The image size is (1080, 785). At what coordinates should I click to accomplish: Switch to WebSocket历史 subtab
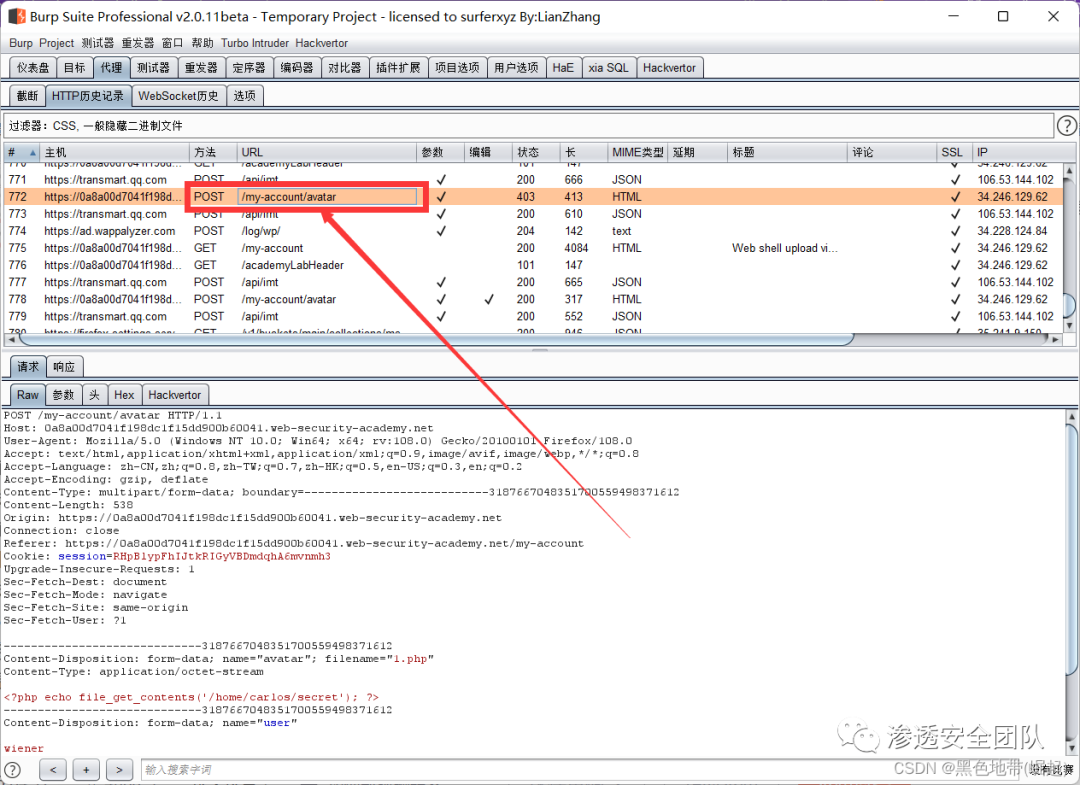click(x=178, y=96)
